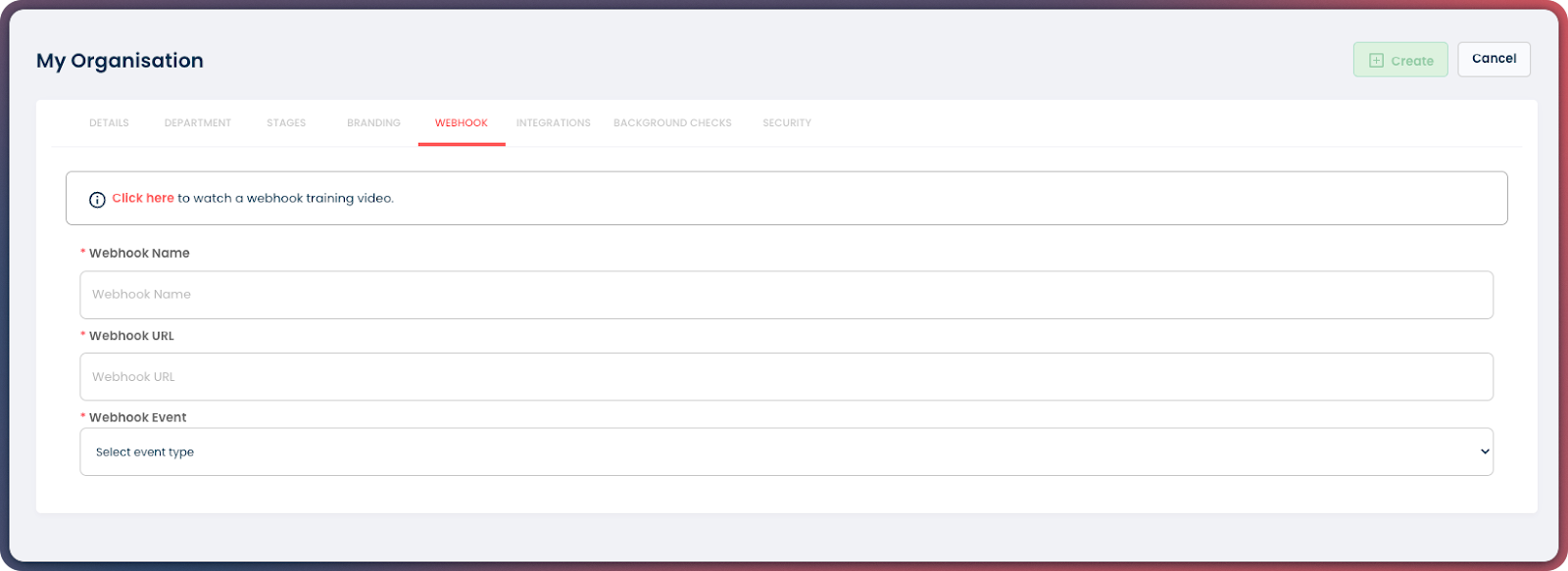Click the 'Webhook Name' field label
This screenshot has width=1568, height=571.
click(139, 253)
